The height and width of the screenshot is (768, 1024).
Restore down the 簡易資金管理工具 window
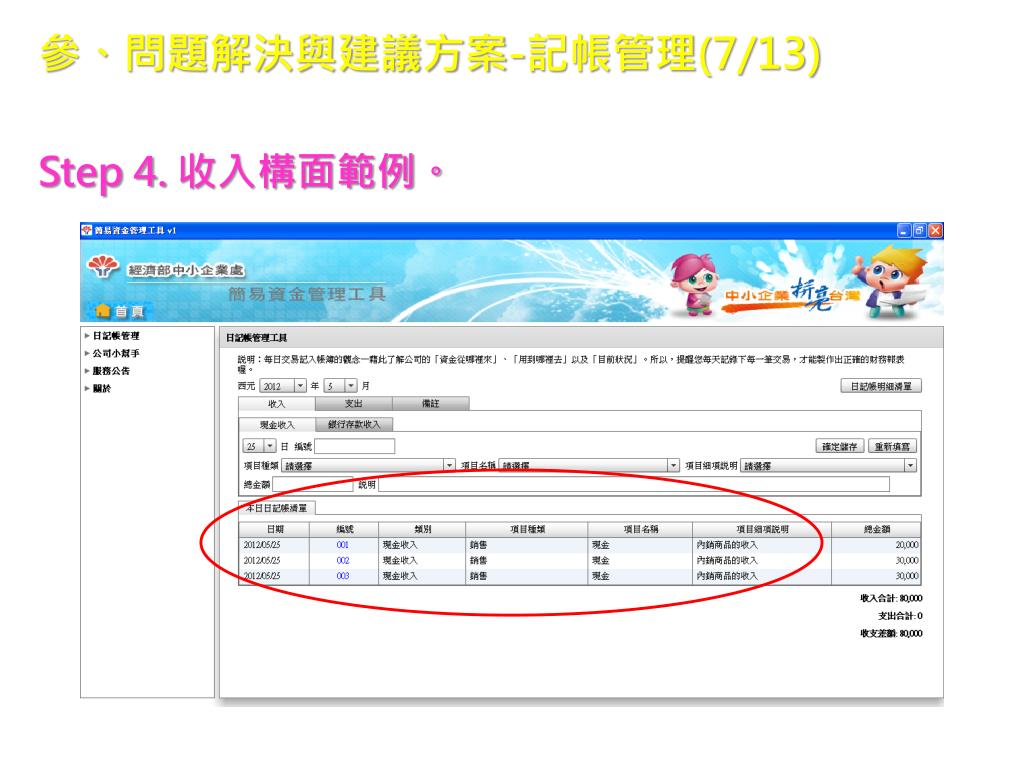(920, 231)
